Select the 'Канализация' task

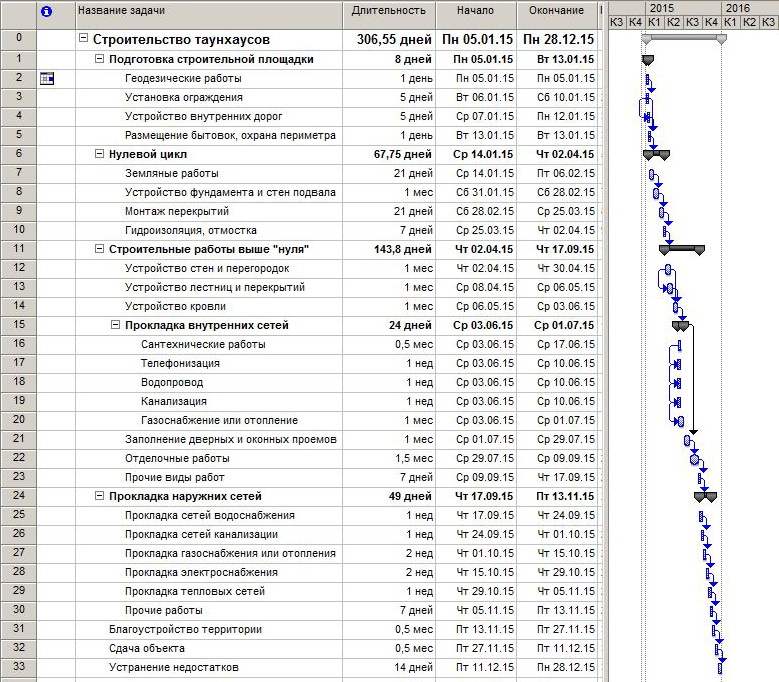(x=174, y=401)
